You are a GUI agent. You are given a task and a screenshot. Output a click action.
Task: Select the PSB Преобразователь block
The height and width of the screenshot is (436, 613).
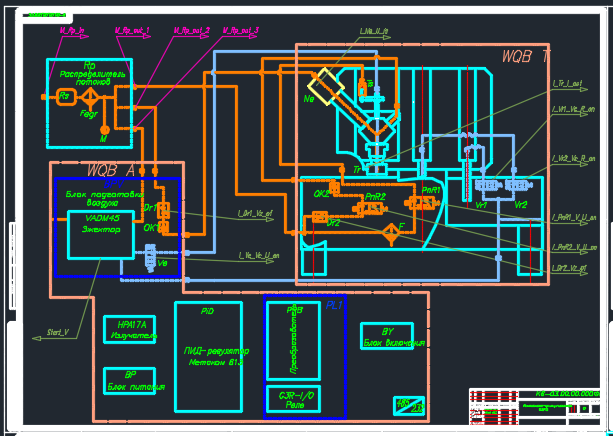[294, 341]
